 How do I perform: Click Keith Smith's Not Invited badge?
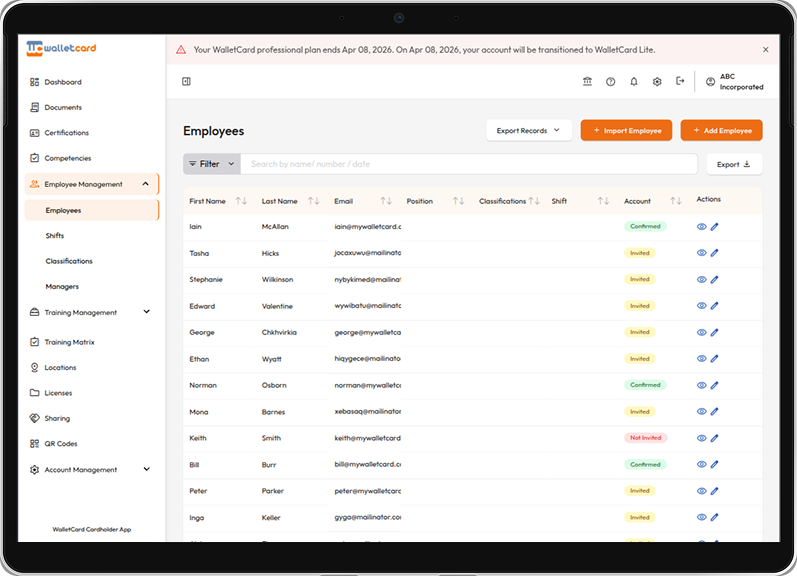click(646, 438)
